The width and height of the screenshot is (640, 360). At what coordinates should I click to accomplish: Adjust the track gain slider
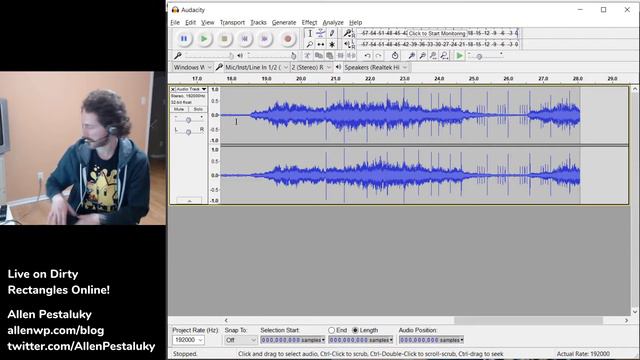pyautogui.click(x=189, y=120)
